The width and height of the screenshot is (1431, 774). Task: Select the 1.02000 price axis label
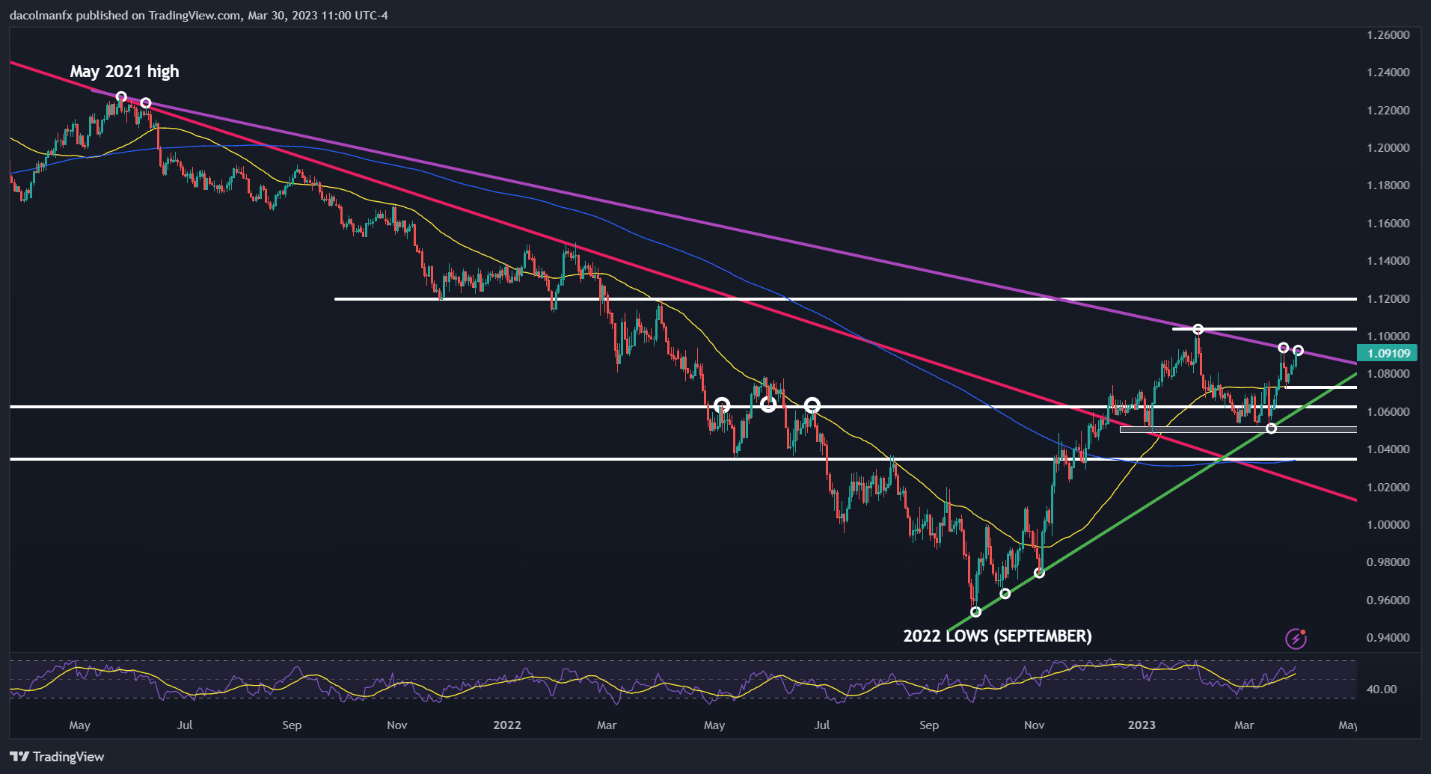point(1387,487)
